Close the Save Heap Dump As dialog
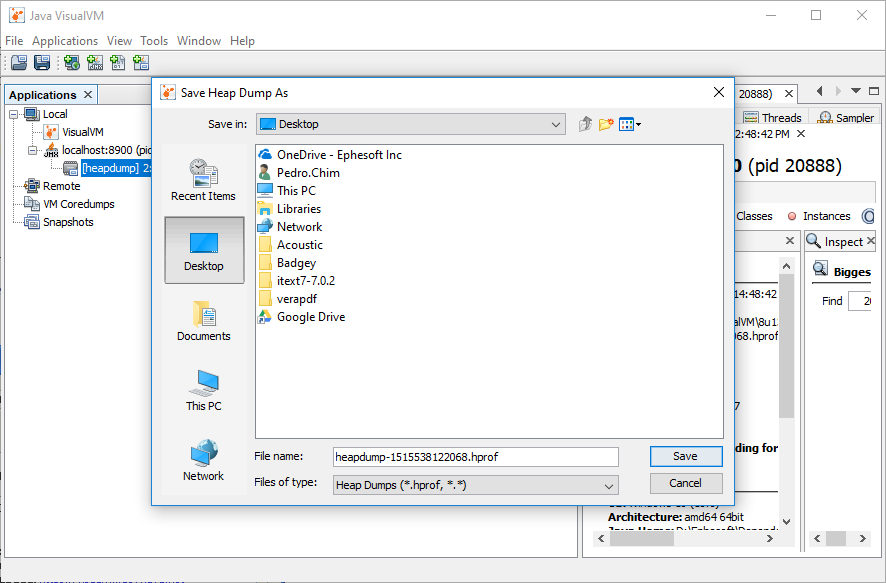This screenshot has width=886, height=583. tap(719, 92)
